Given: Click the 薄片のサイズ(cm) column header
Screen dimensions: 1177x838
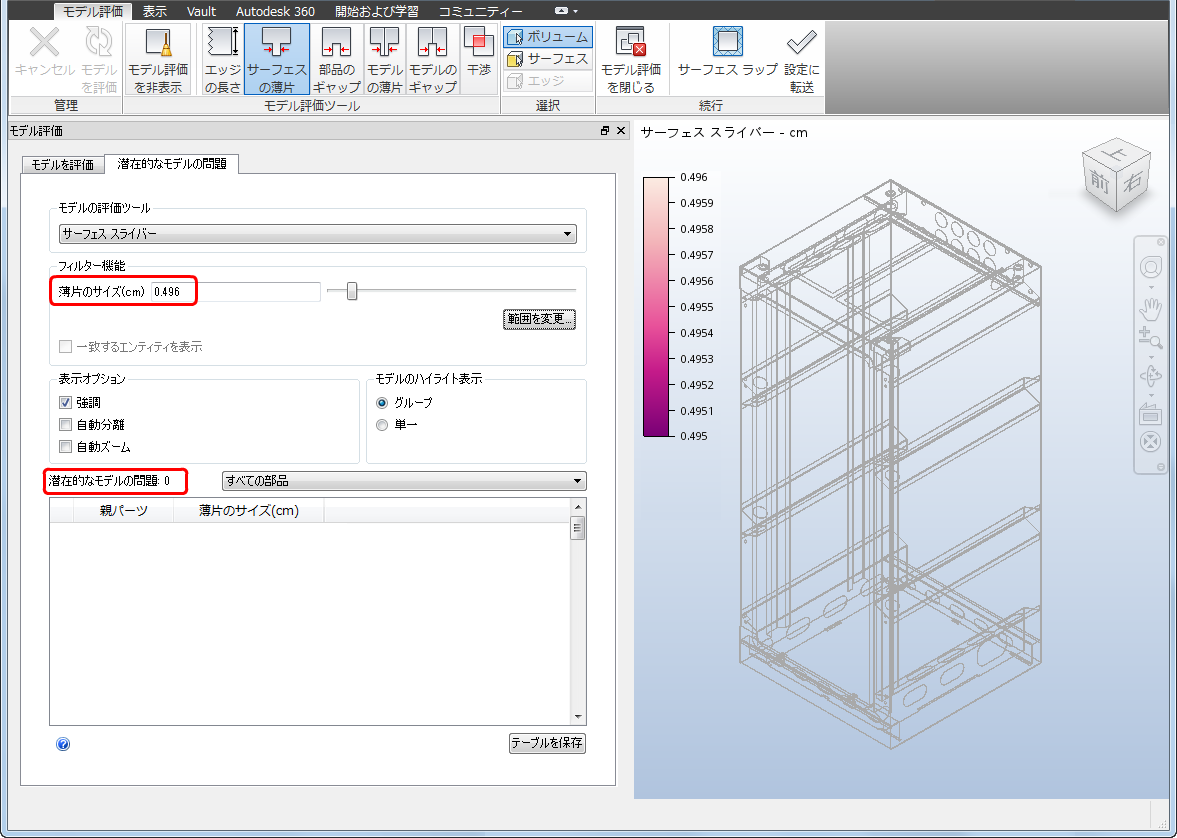Looking at the screenshot, I should (248, 511).
